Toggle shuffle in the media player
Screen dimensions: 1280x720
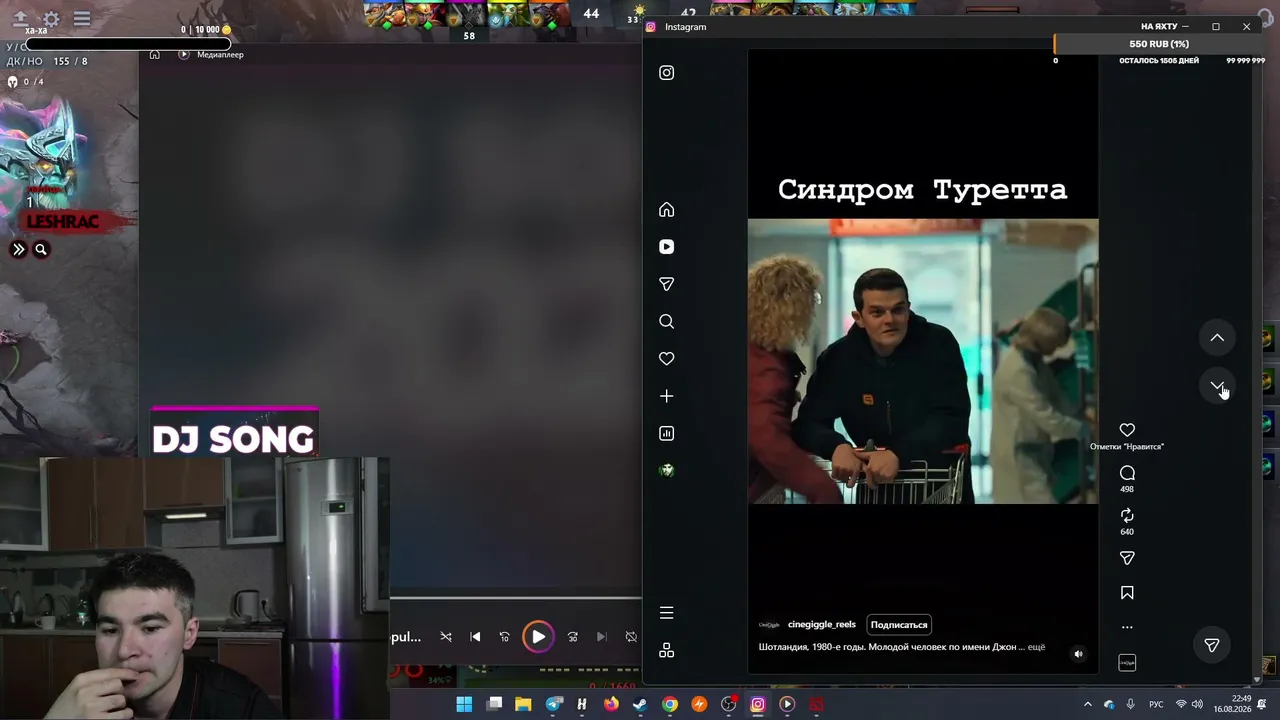coord(446,637)
